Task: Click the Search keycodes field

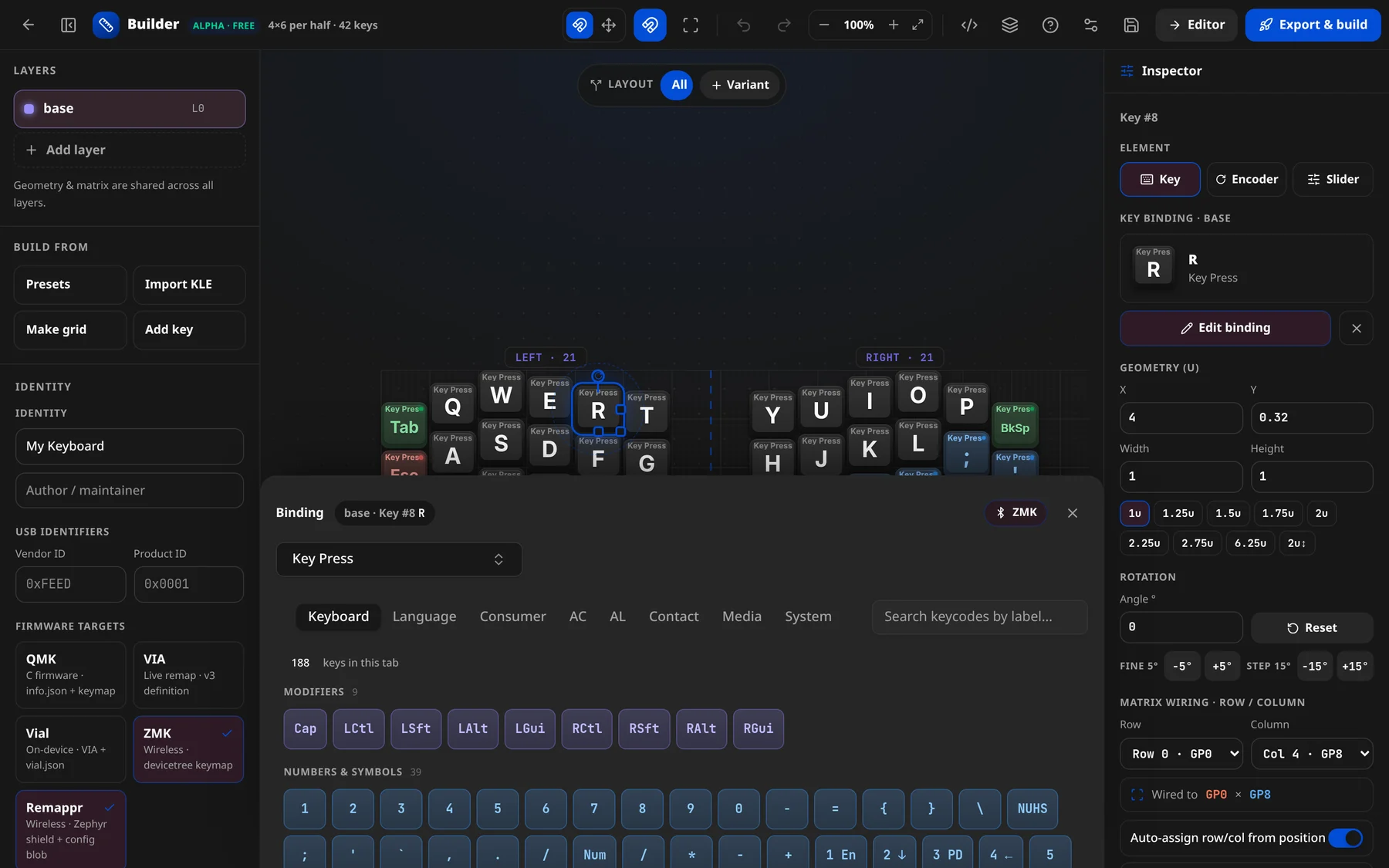Action: 979,617
